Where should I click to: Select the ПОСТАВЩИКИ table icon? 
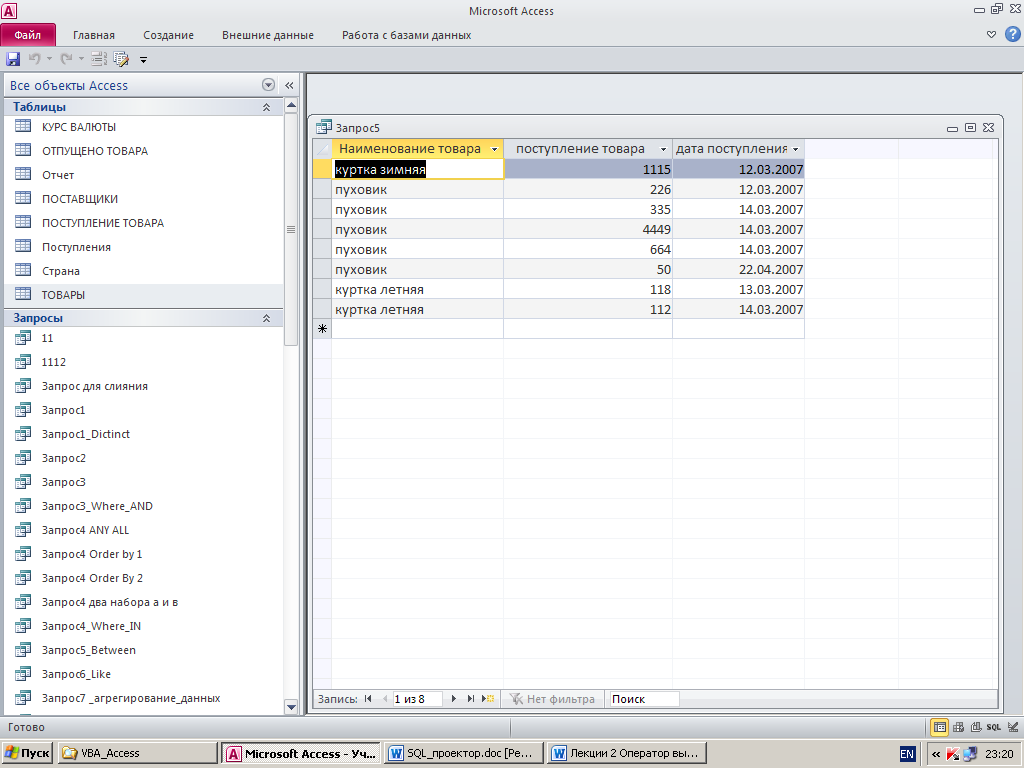tap(23, 198)
